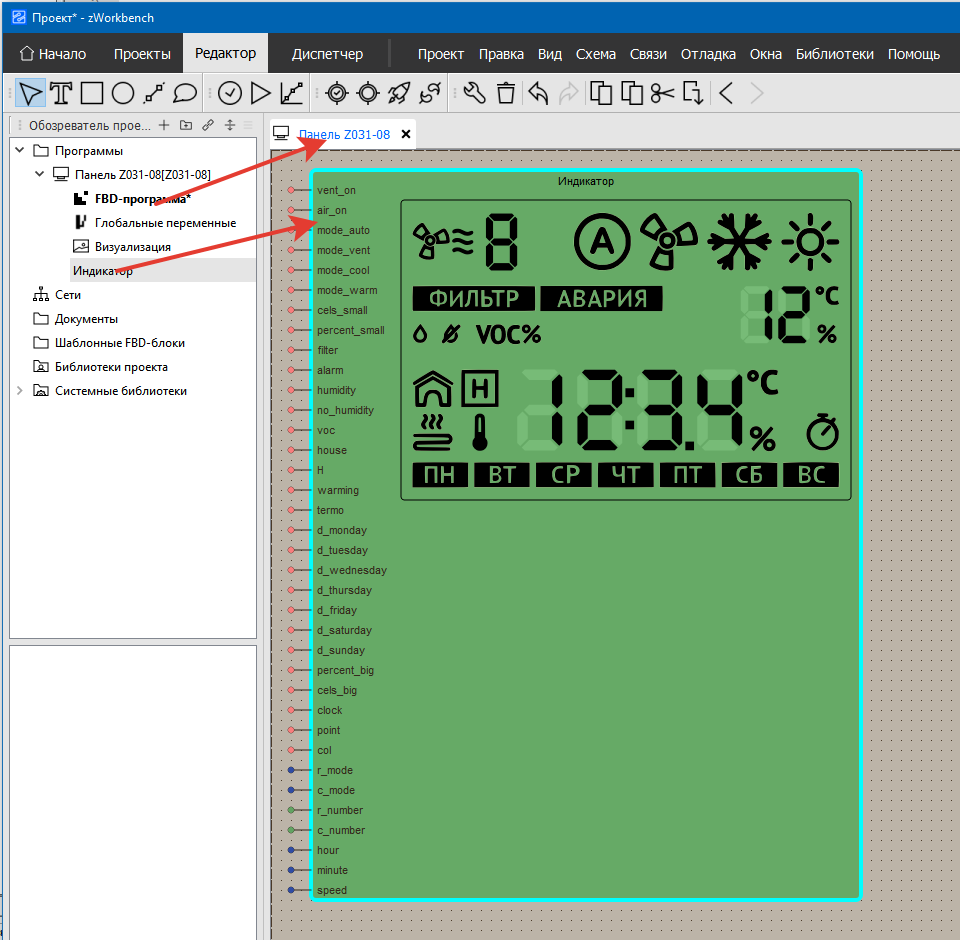Click the rocket launch icon

[x=399, y=94]
